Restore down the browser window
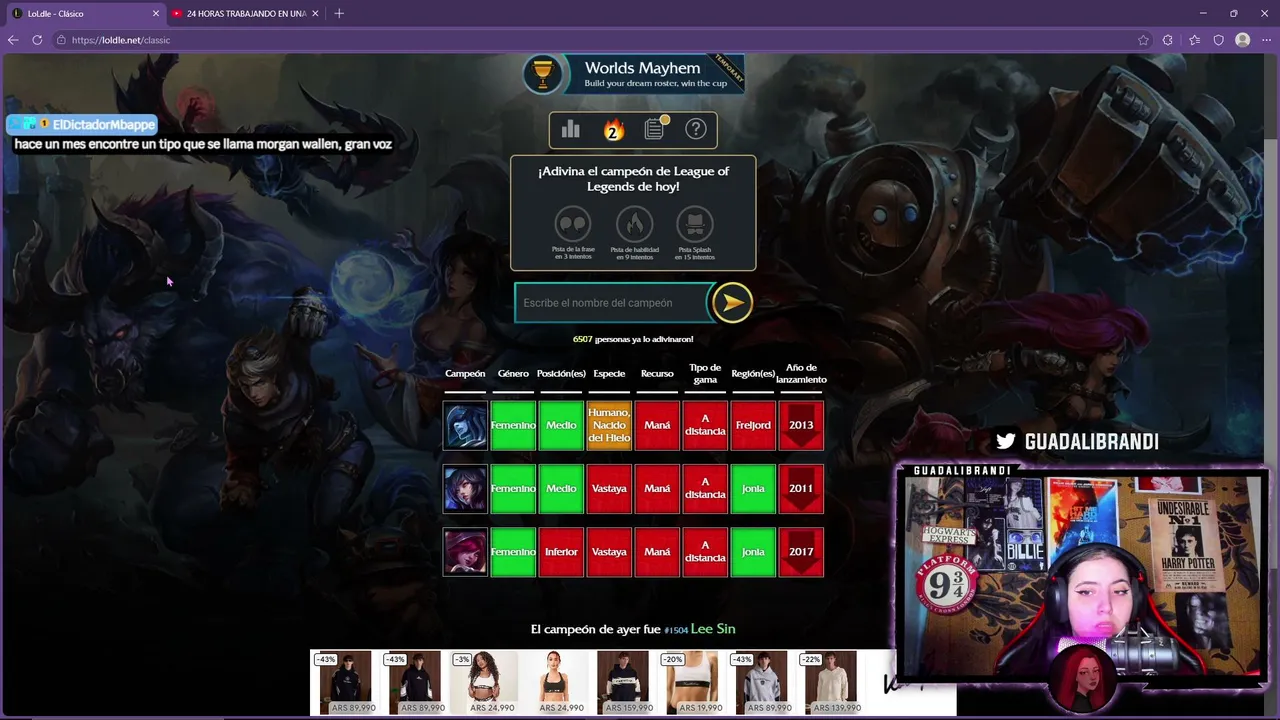The image size is (1280, 720). [x=1234, y=14]
